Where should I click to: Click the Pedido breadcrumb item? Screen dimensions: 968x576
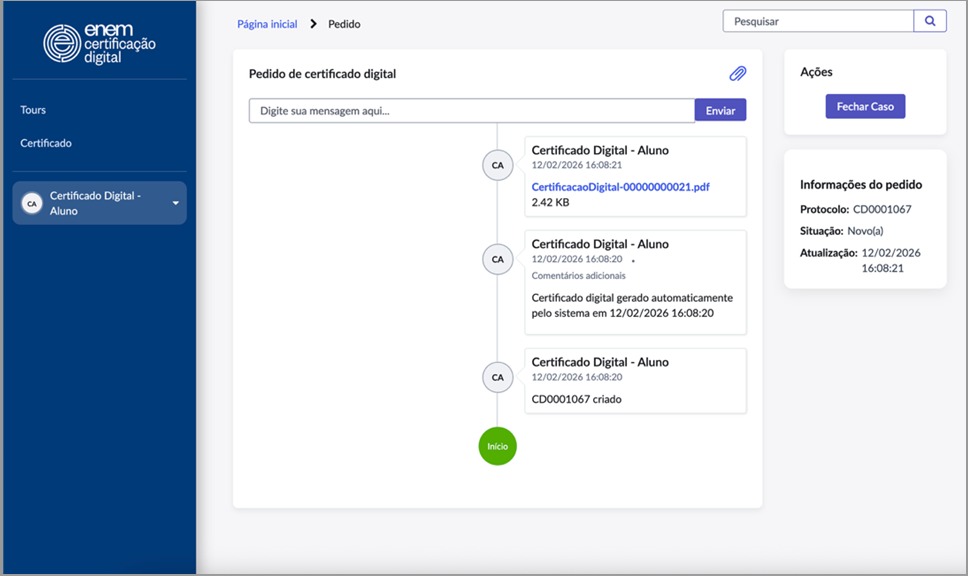click(344, 24)
